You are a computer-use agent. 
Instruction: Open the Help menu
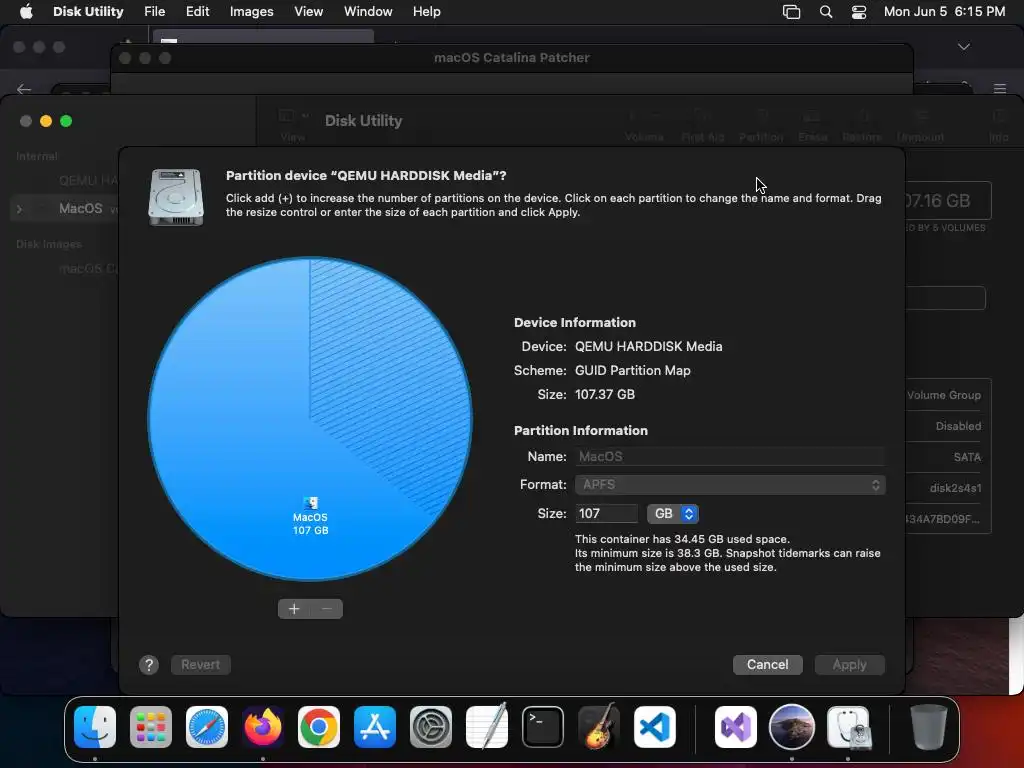coord(426,12)
